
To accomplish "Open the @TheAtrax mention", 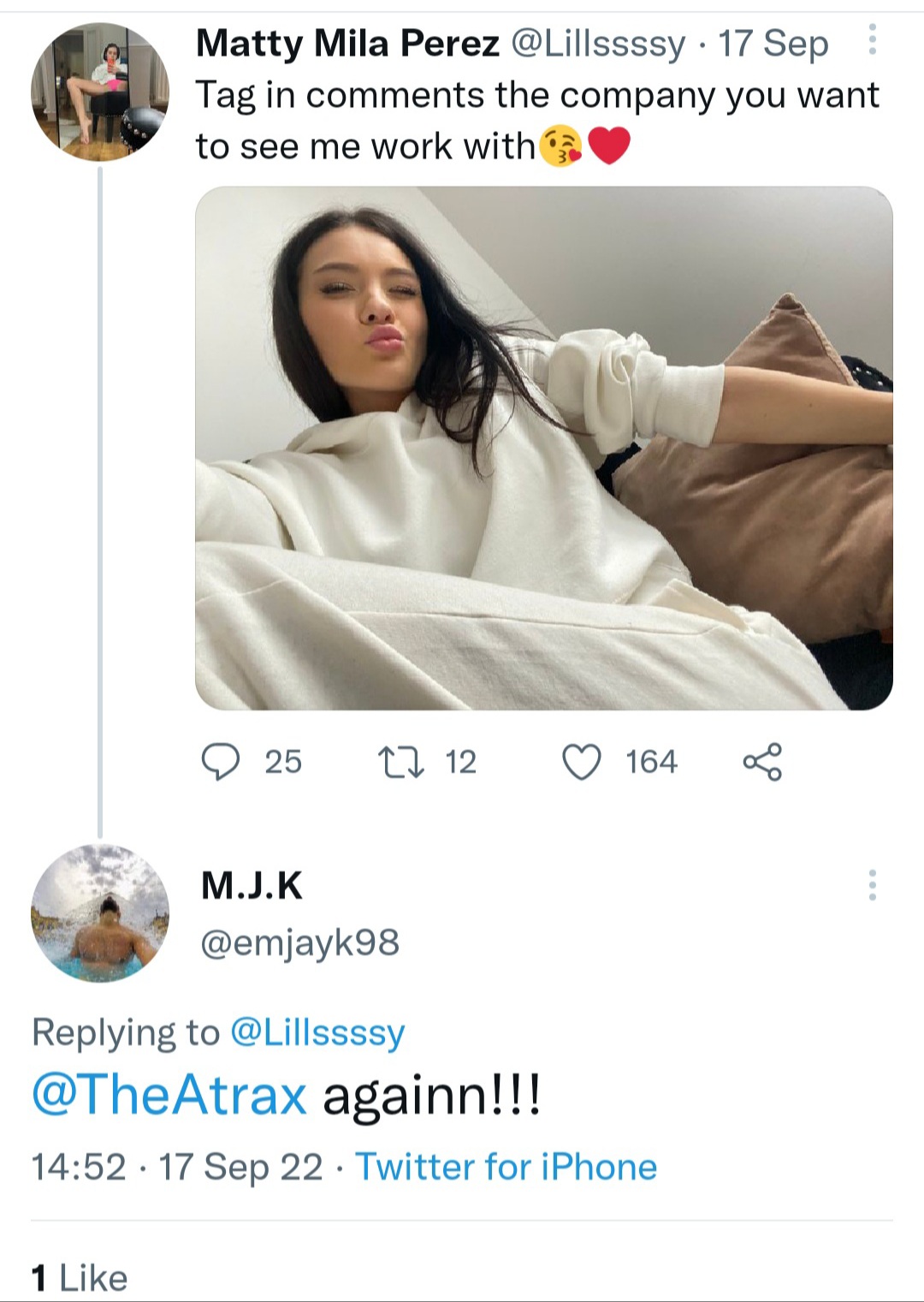I will coord(169,1095).
